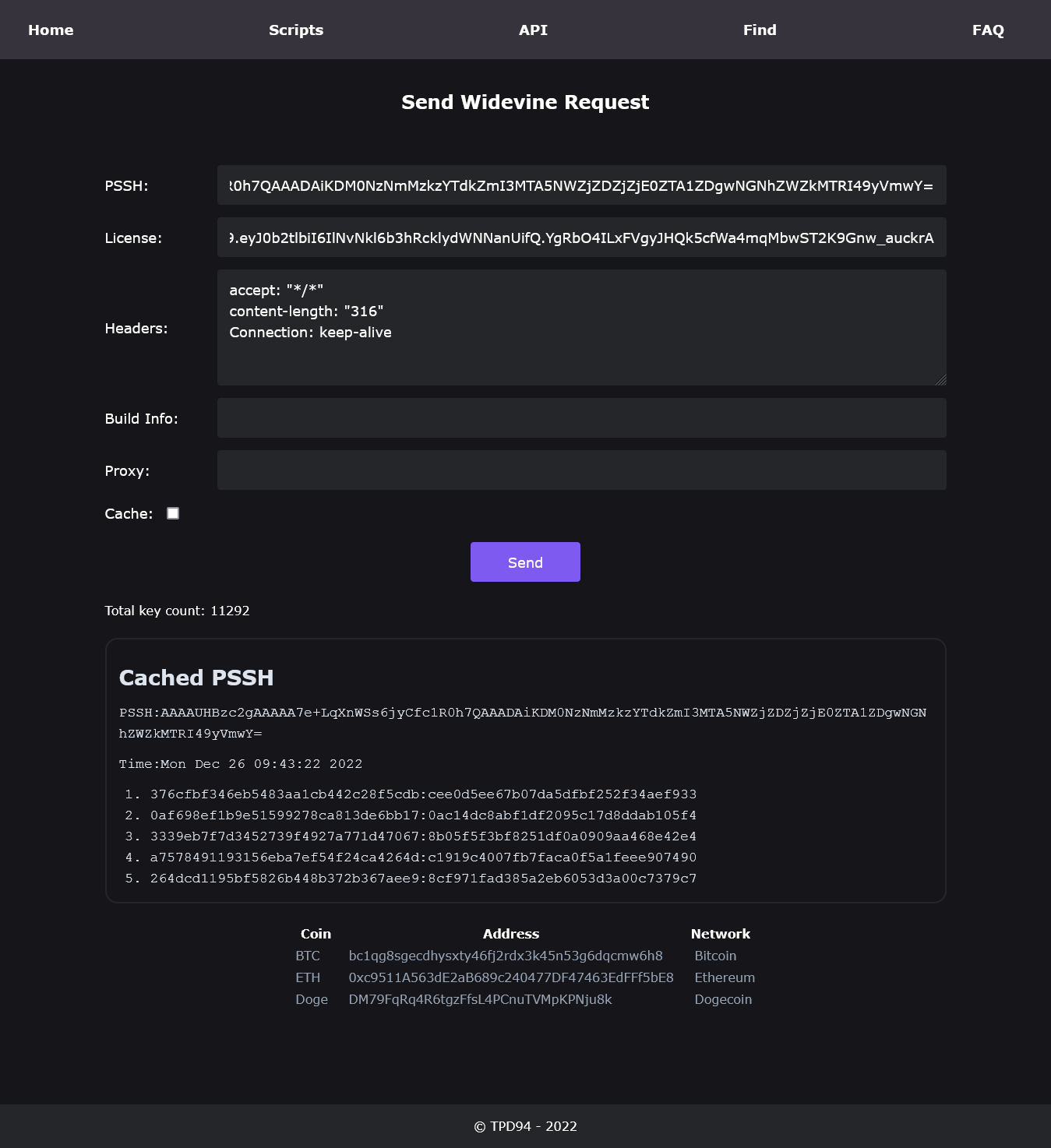Go to the Scripts page
Screen dimensions: 1051x1148
[x=296, y=30]
